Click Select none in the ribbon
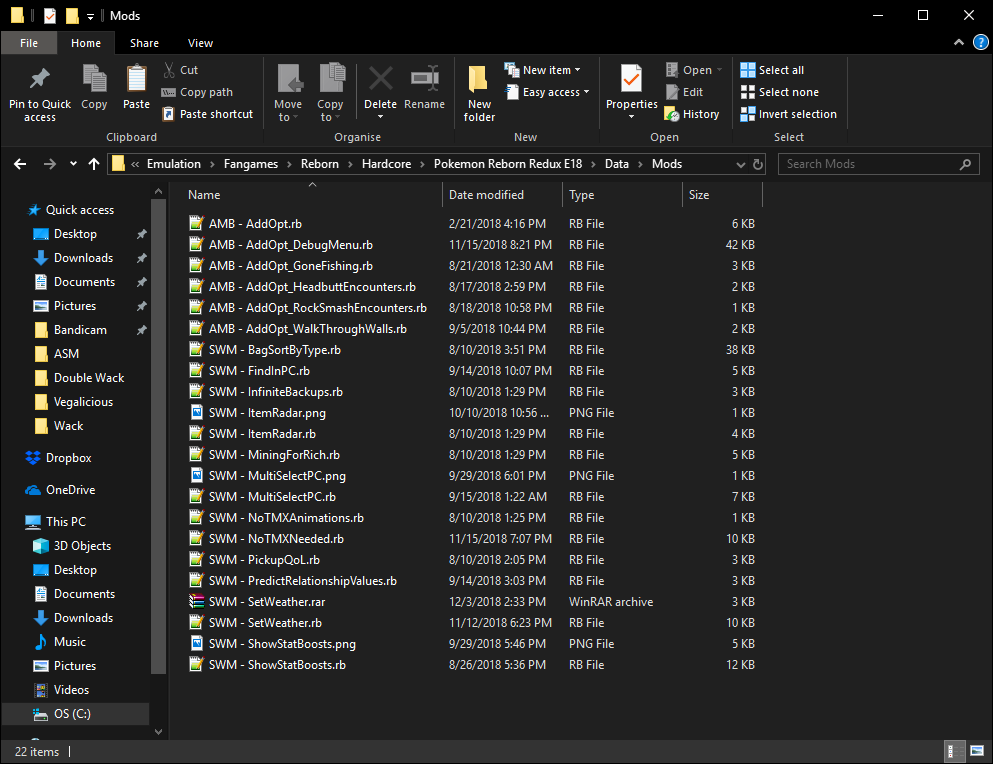The height and width of the screenshot is (764, 993). click(780, 92)
